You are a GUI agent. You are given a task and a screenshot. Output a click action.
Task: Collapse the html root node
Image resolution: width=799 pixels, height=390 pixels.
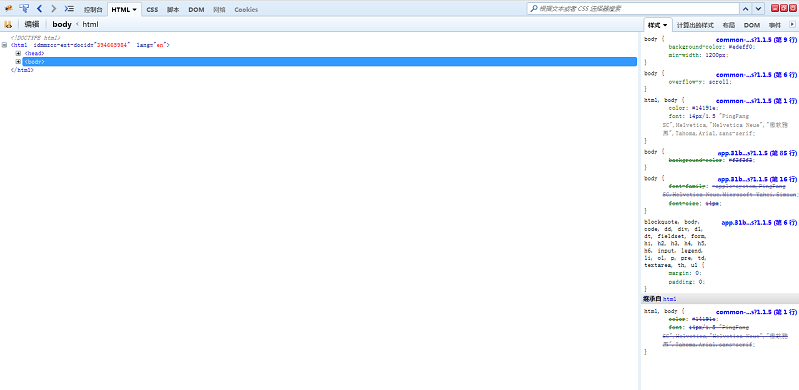5,45
